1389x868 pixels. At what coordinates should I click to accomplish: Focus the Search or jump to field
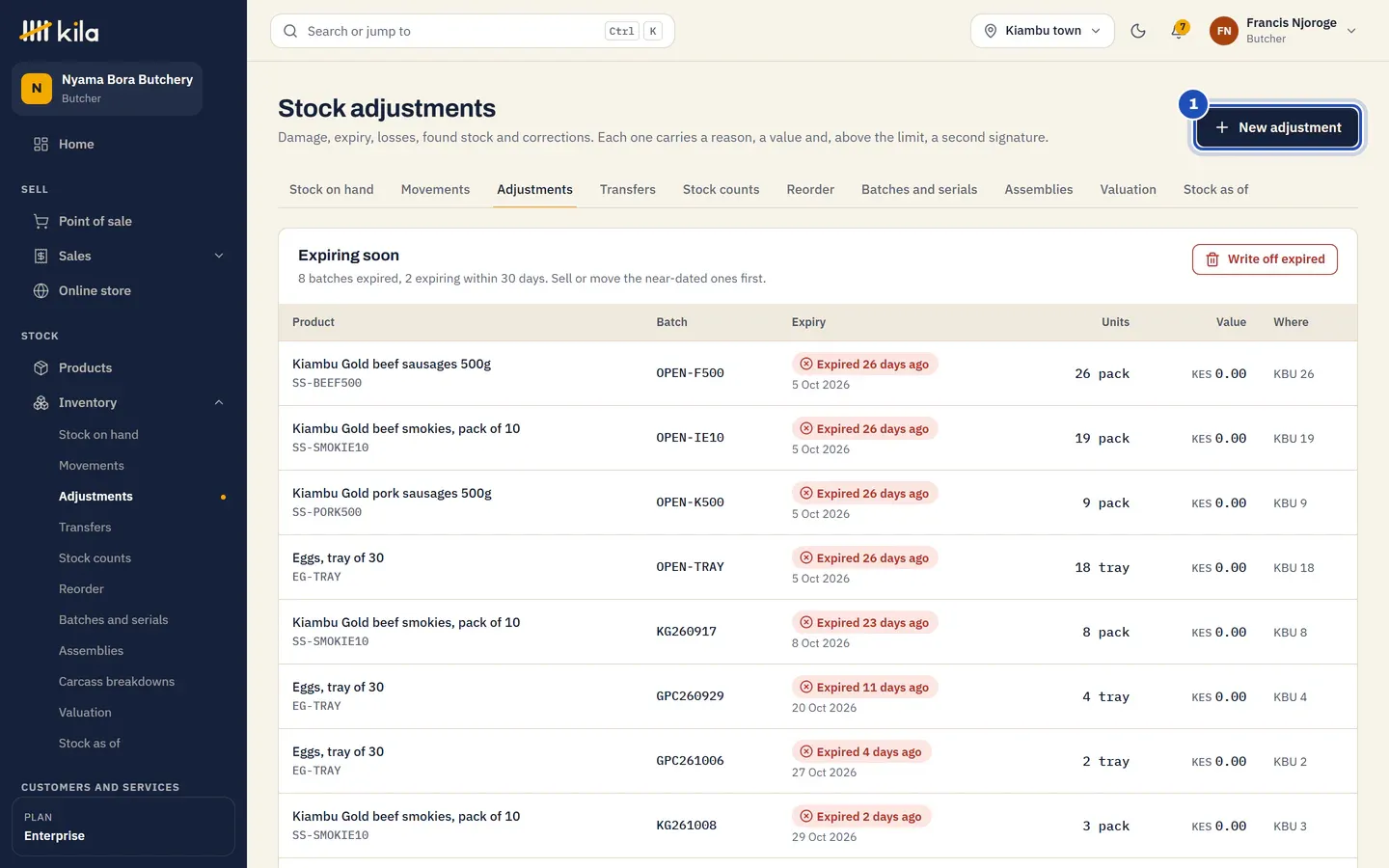point(473,31)
